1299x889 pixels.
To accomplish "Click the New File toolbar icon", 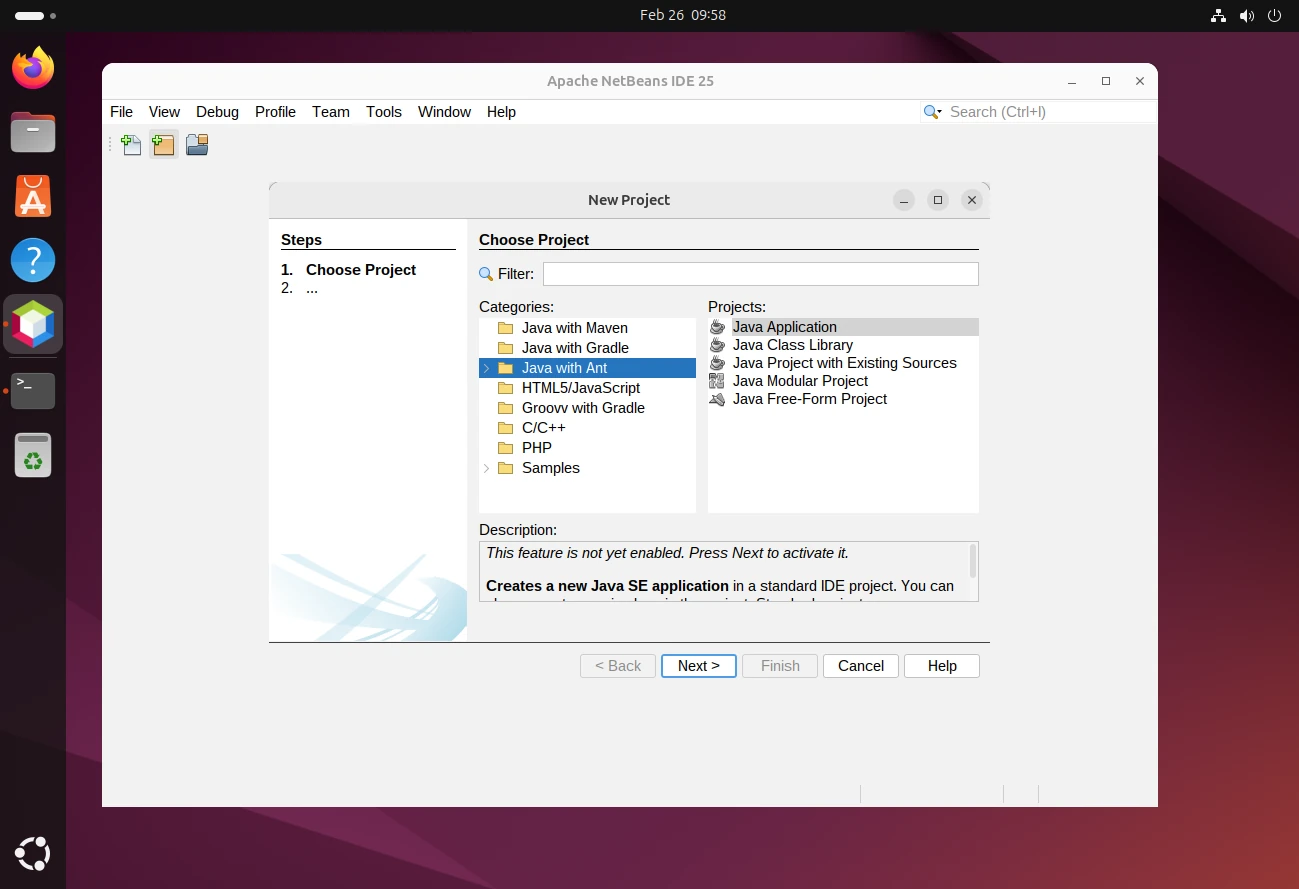I will pos(131,145).
